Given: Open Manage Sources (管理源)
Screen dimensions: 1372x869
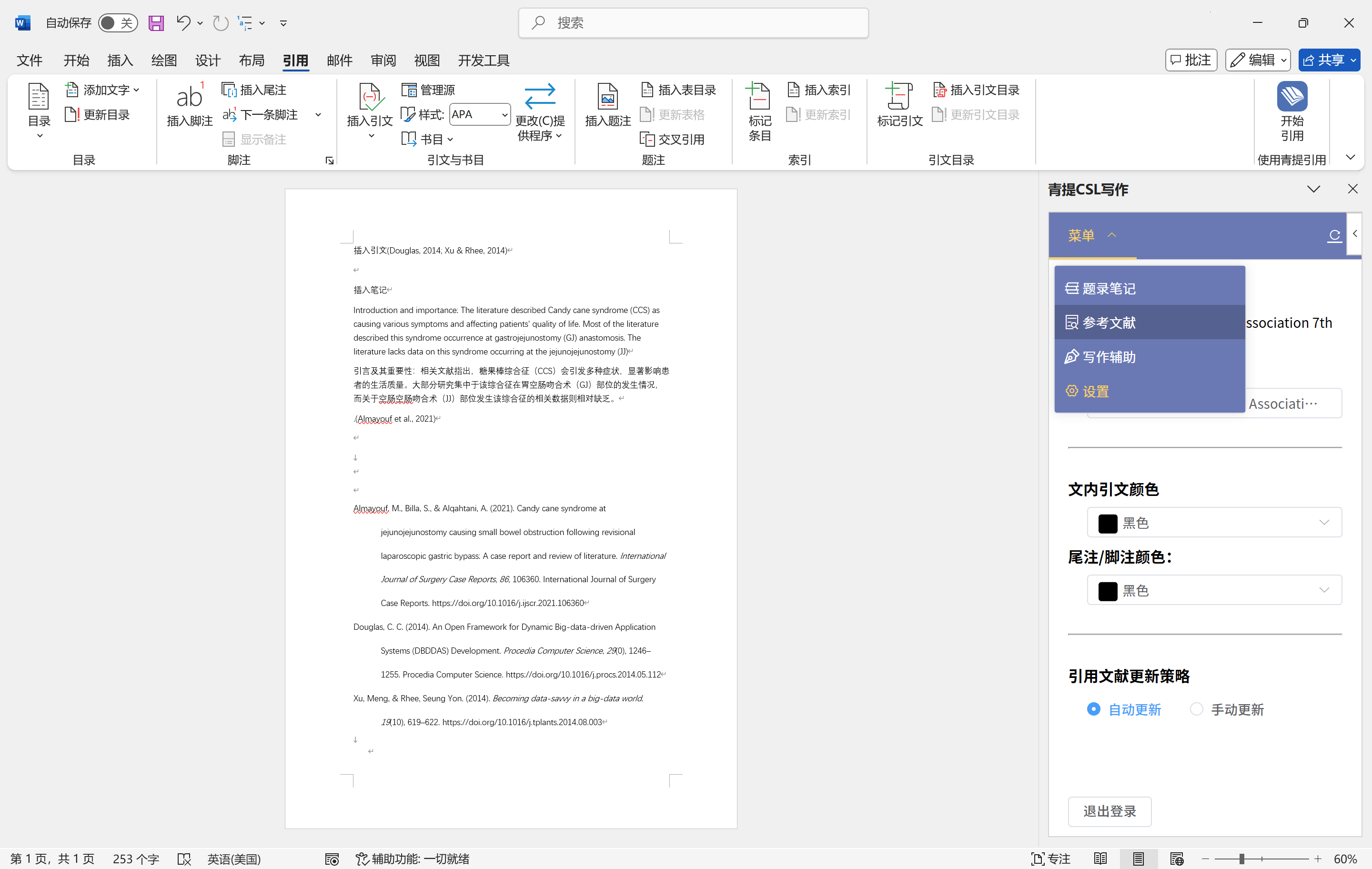Looking at the screenshot, I should click(428, 90).
